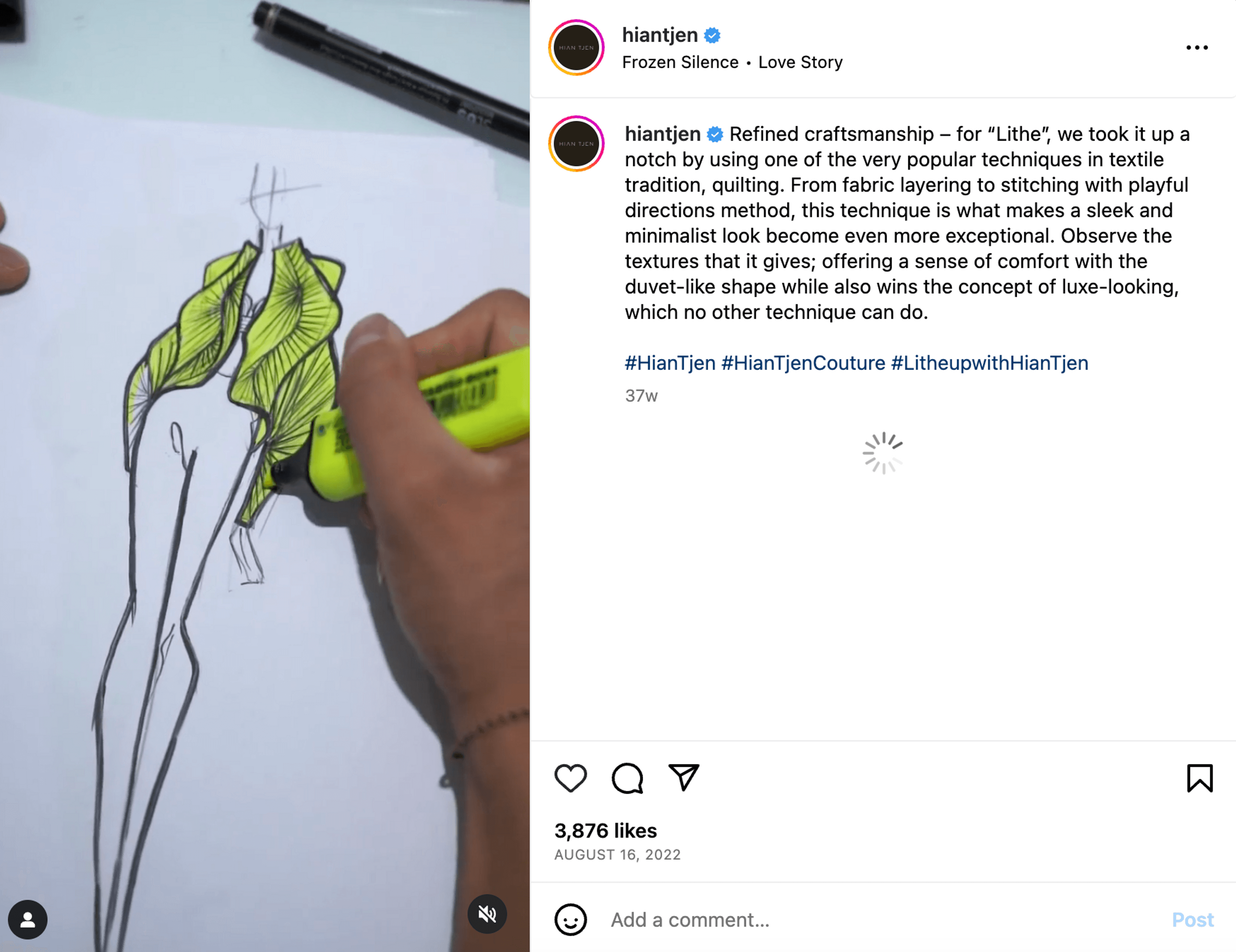Viewport: 1236px width, 952px height.
Task: Open the #LitheupwithHianTjen hashtag
Action: tap(989, 363)
